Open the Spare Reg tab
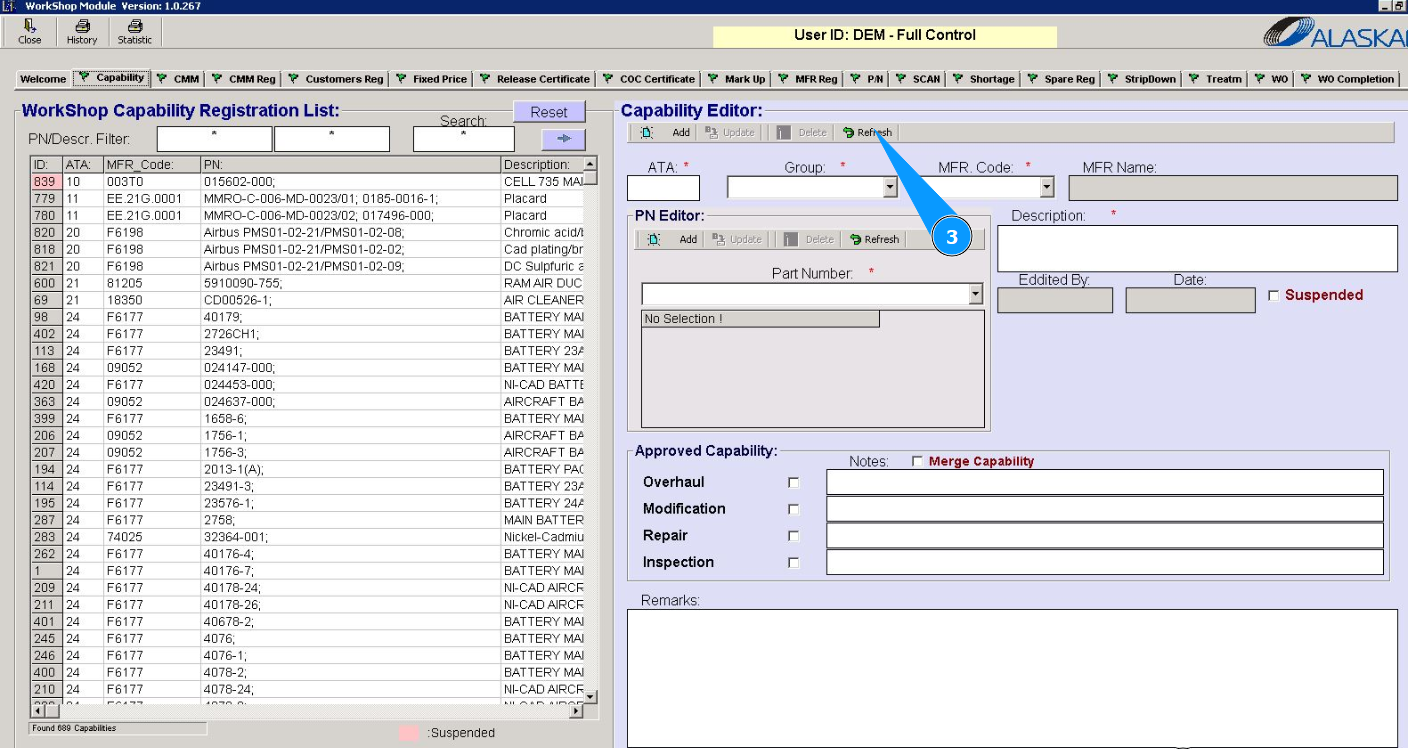The width and height of the screenshot is (1408, 749). (x=1062, y=79)
